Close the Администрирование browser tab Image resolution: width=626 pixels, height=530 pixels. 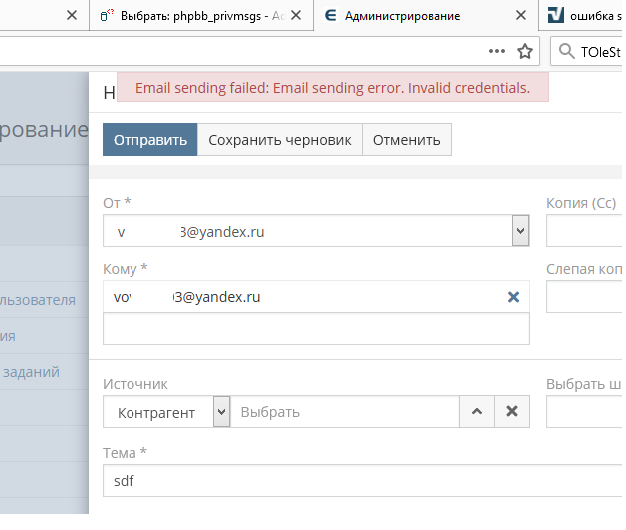pos(519,16)
